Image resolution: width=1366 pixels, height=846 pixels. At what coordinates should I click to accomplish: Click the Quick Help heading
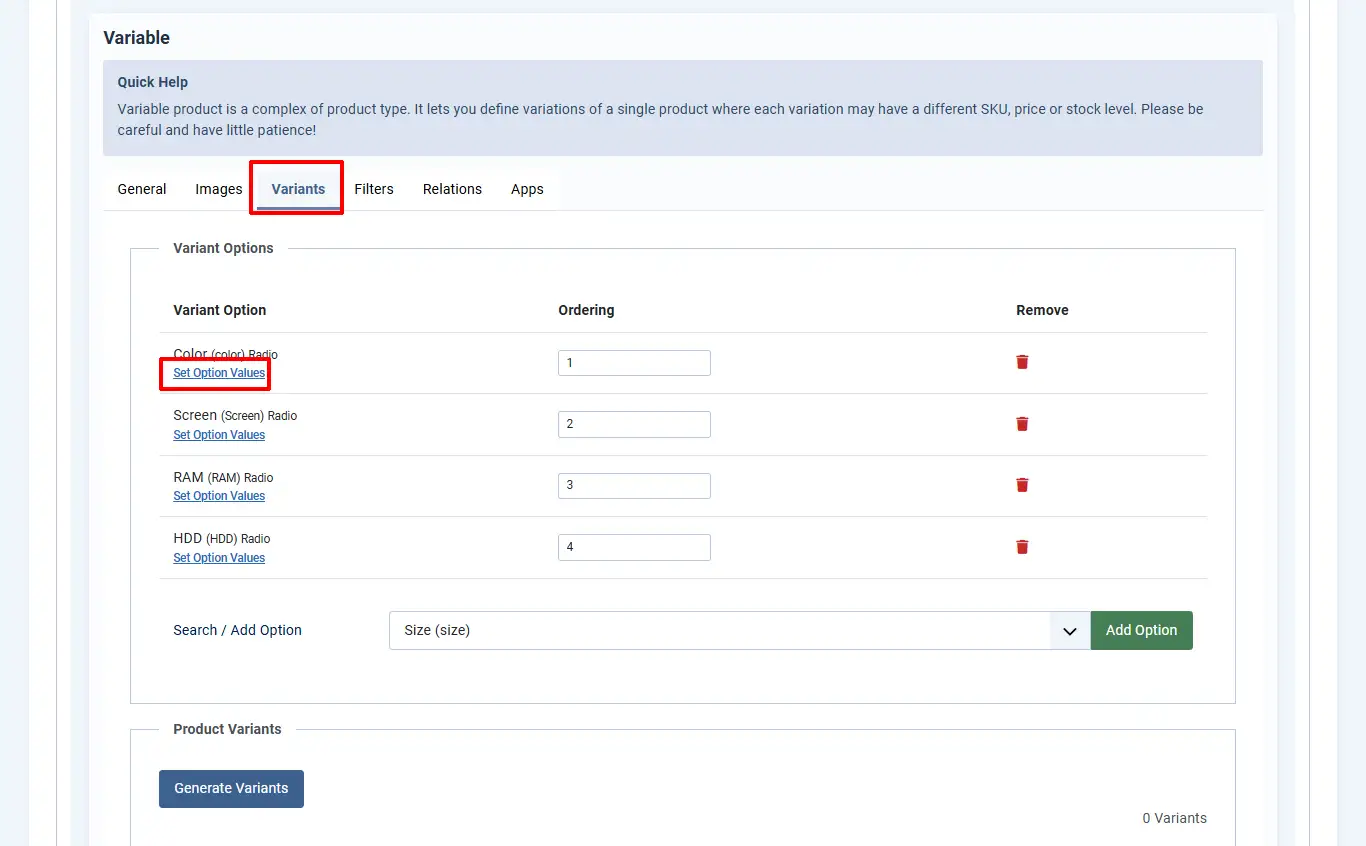point(153,82)
